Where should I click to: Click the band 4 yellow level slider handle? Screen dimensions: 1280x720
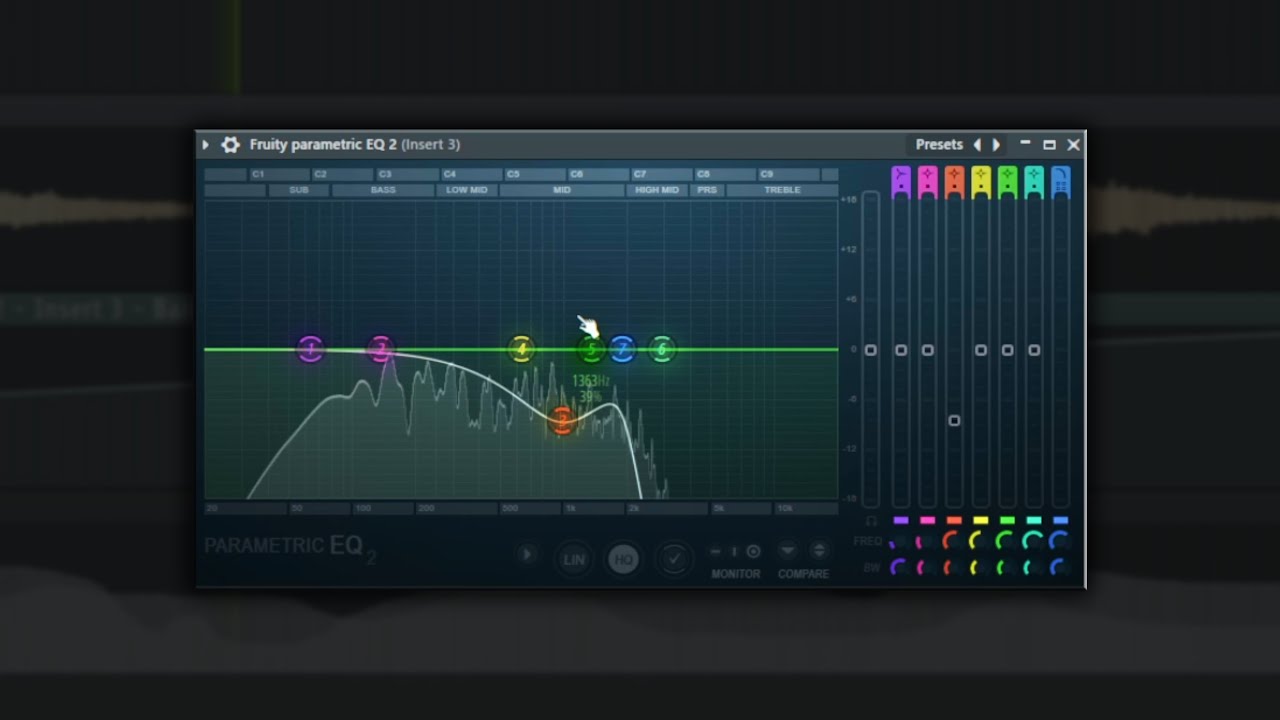pyautogui.click(x=981, y=350)
